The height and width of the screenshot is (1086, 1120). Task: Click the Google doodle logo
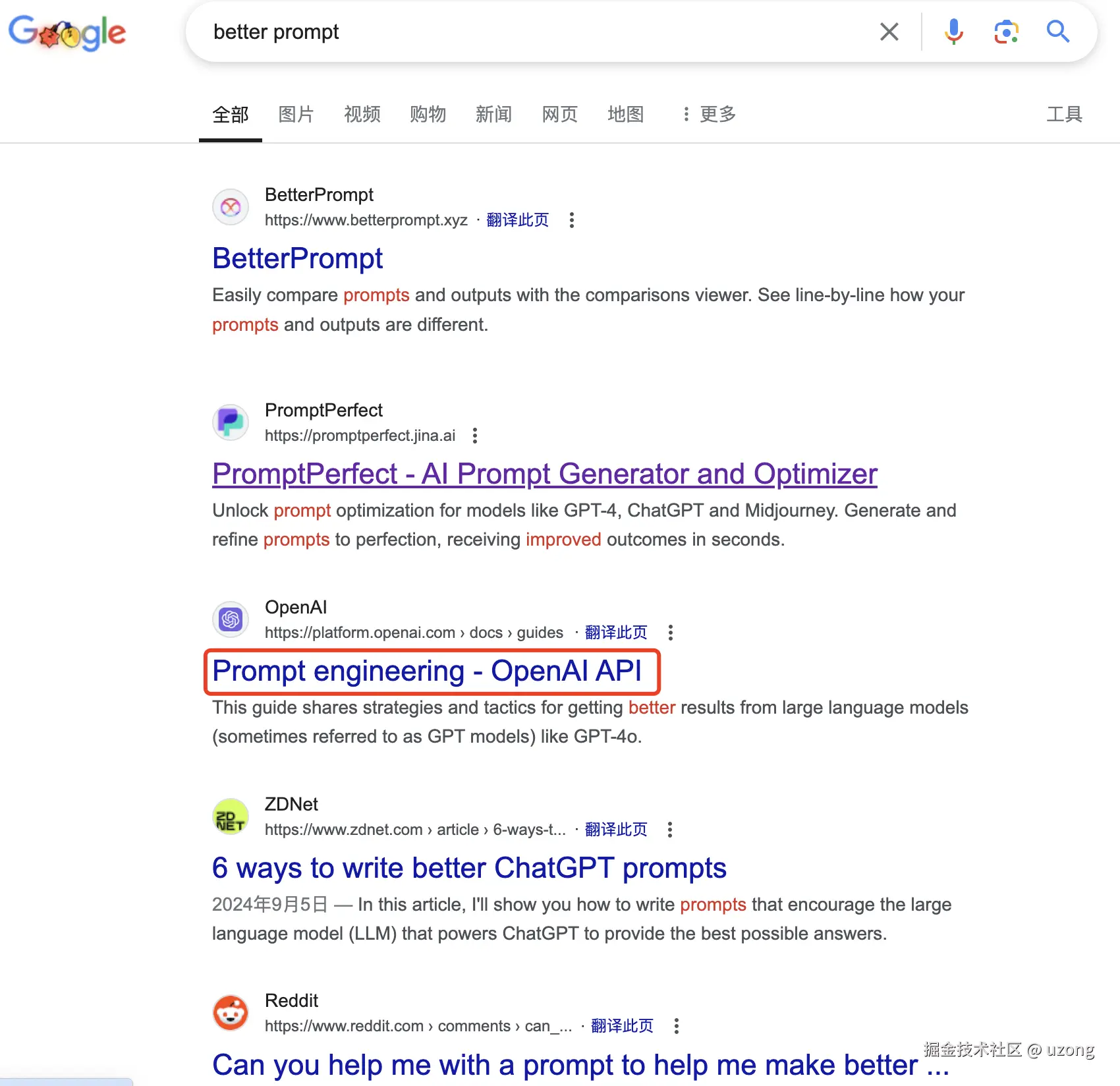click(67, 32)
